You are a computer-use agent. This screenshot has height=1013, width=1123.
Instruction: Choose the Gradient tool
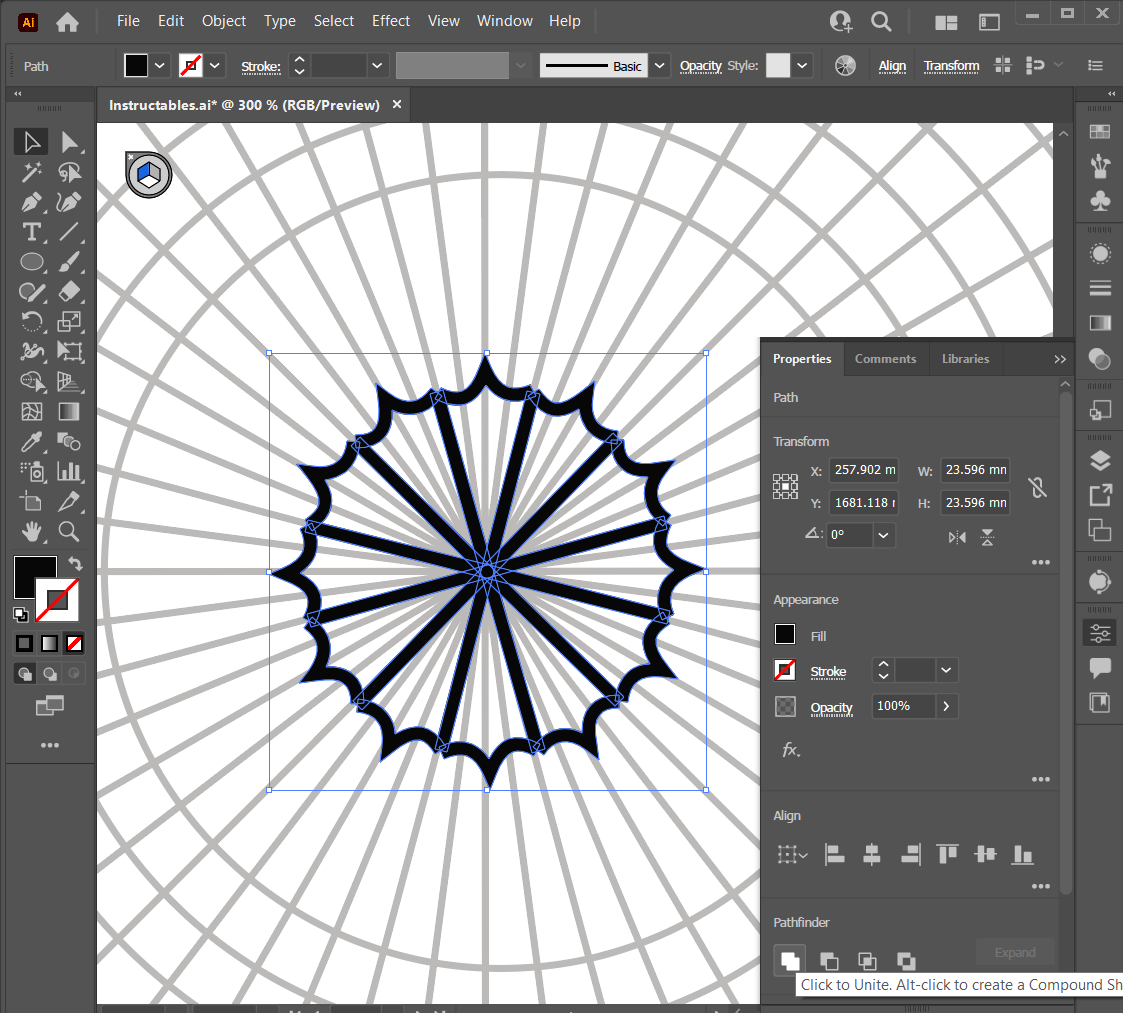click(69, 411)
